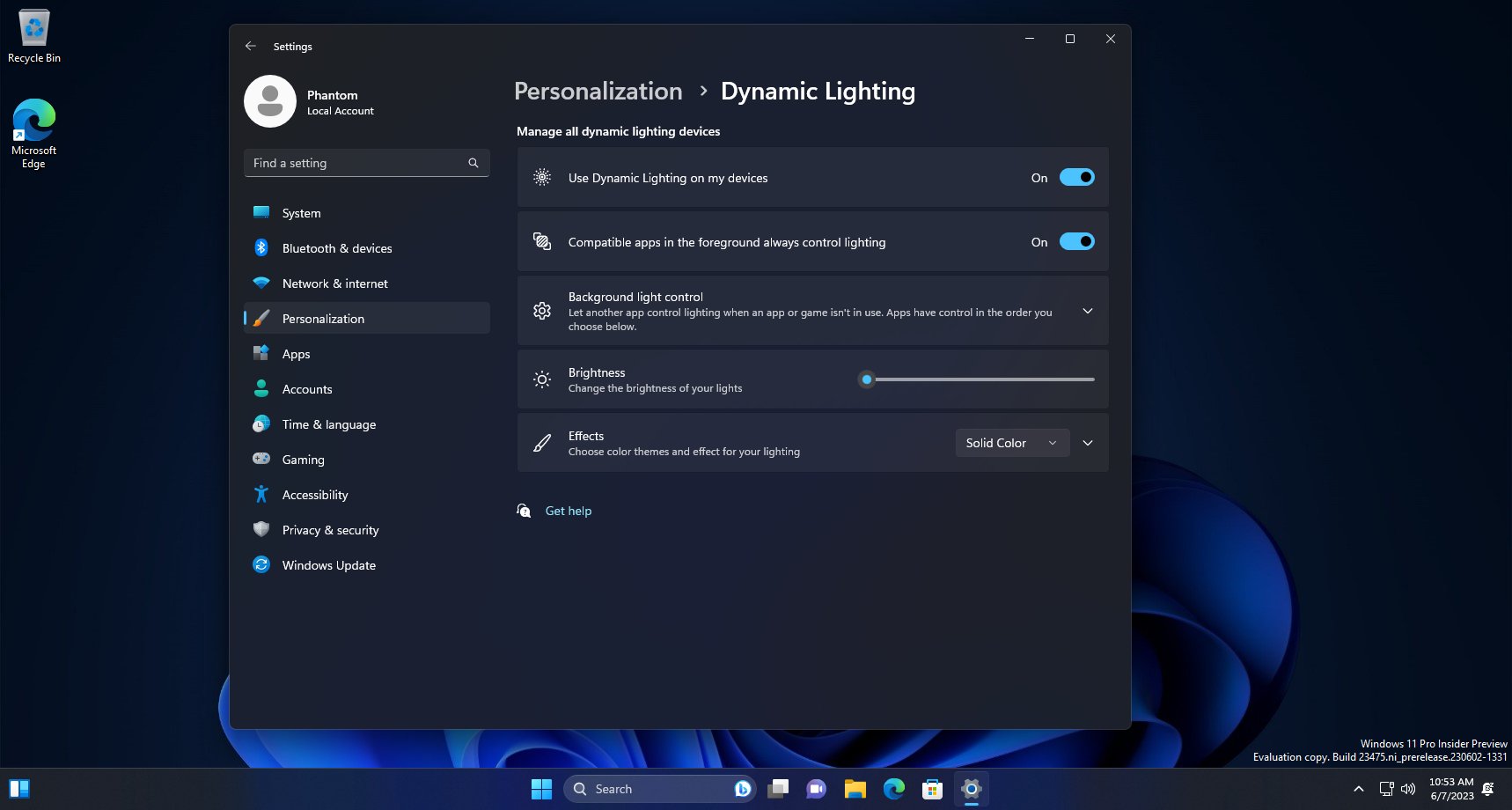Open Network & internet settings

coord(367,283)
